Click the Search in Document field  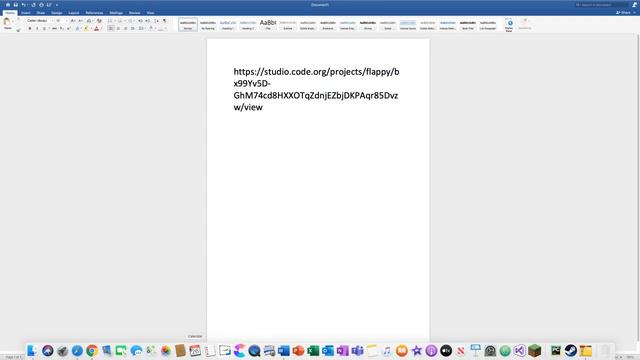601,5
